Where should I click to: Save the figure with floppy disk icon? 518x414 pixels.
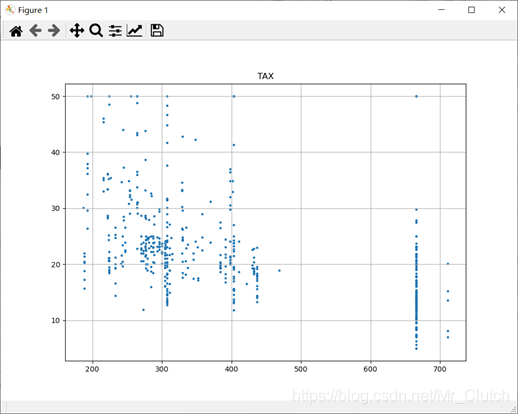coord(157,30)
